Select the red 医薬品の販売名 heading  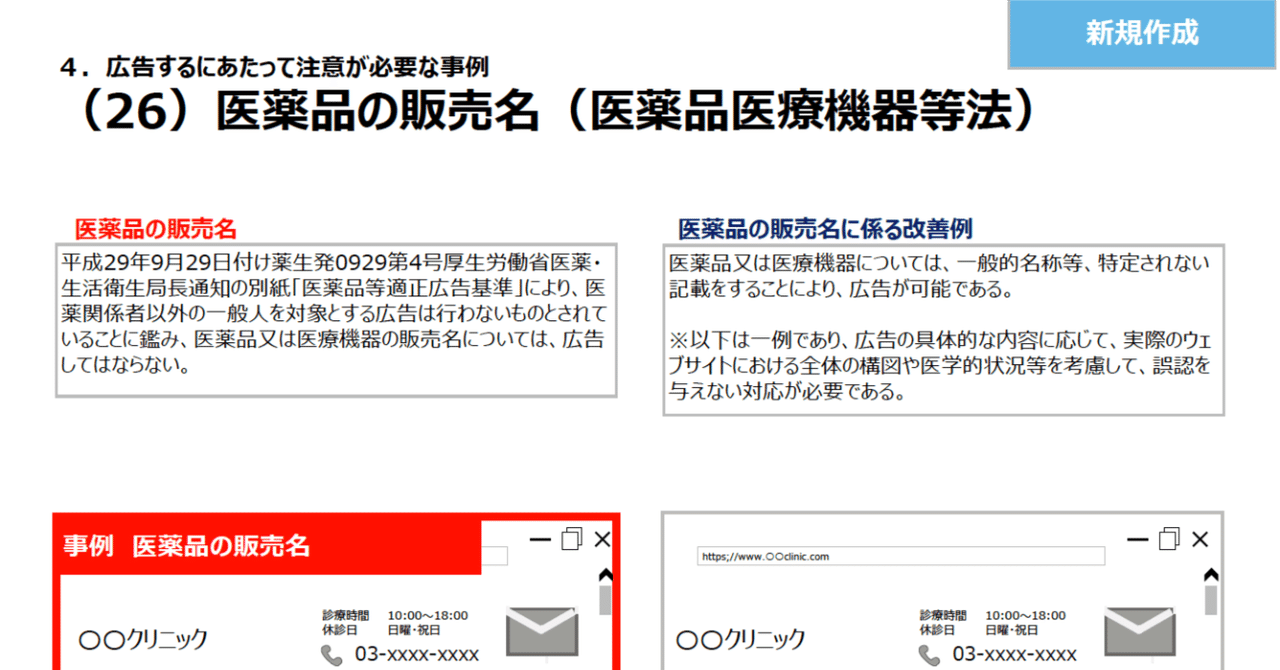155,228
